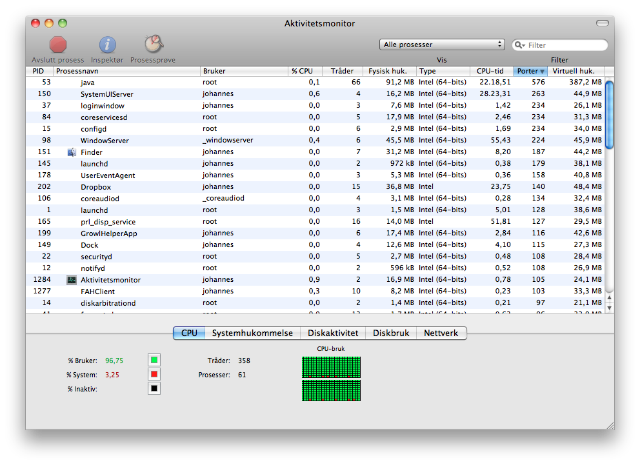Viewport: 639px width, 464px height.
Task: Click the red % System color swatch
Action: click(x=154, y=374)
